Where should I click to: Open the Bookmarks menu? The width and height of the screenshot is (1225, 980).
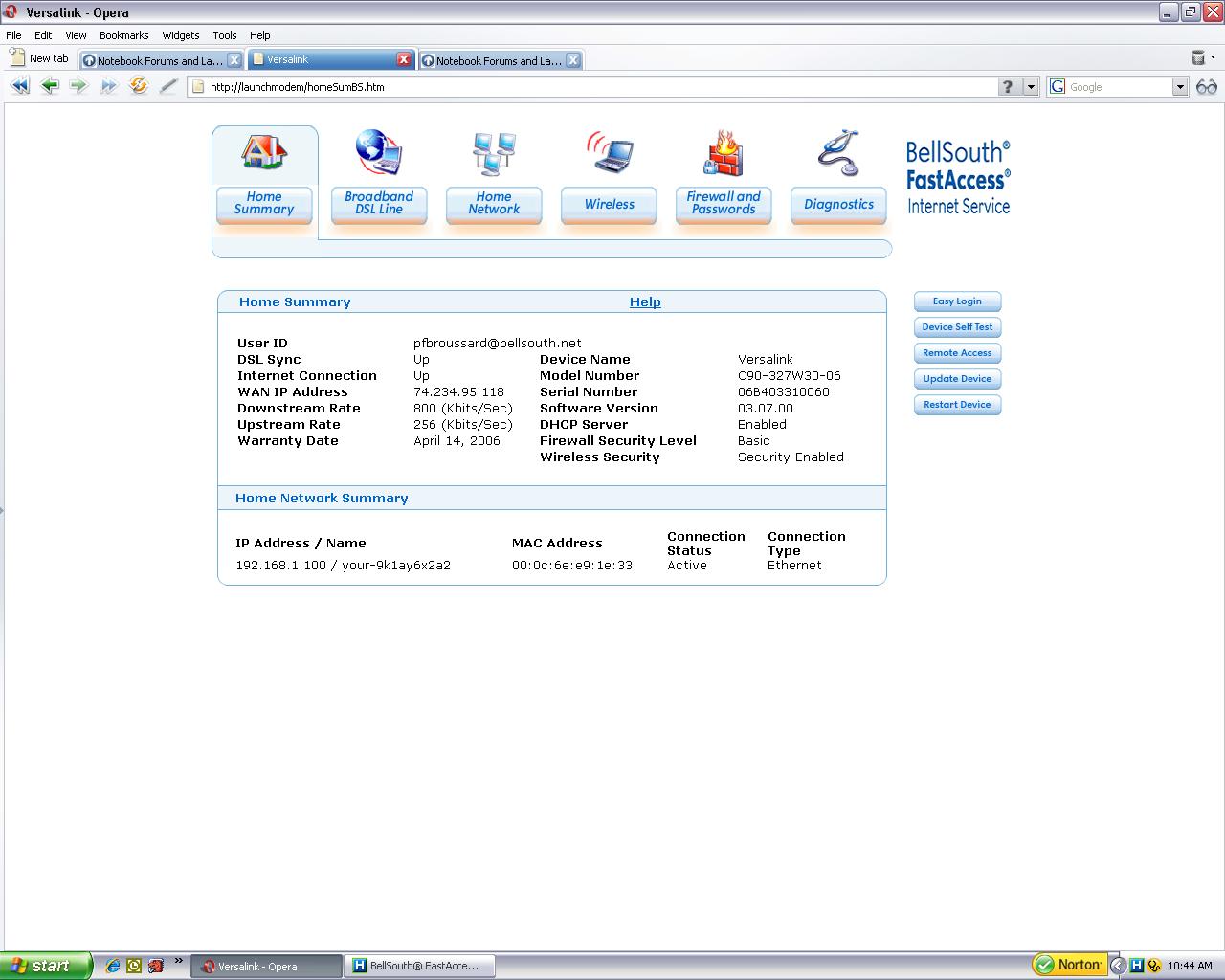click(124, 35)
